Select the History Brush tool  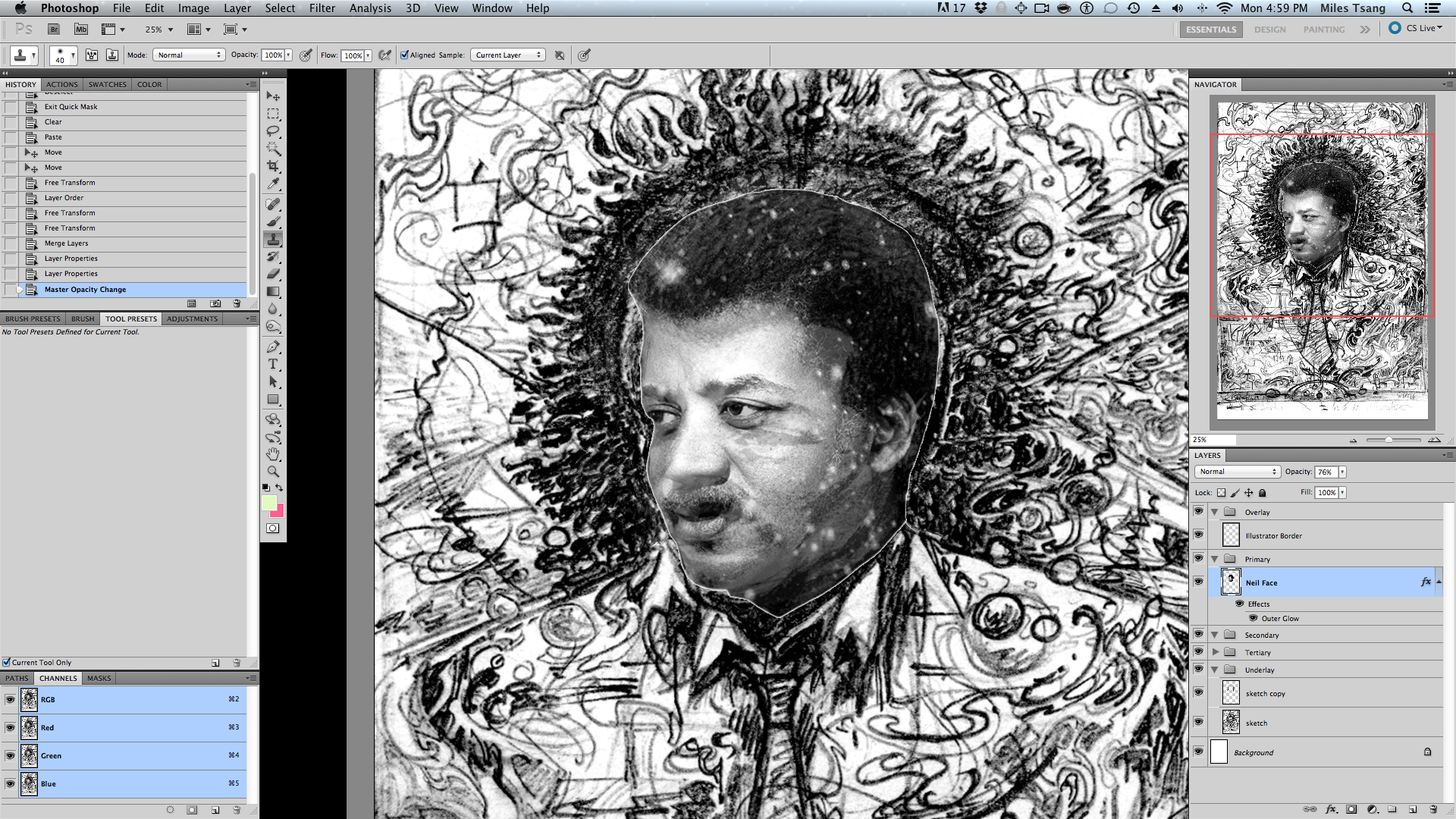[x=273, y=256]
